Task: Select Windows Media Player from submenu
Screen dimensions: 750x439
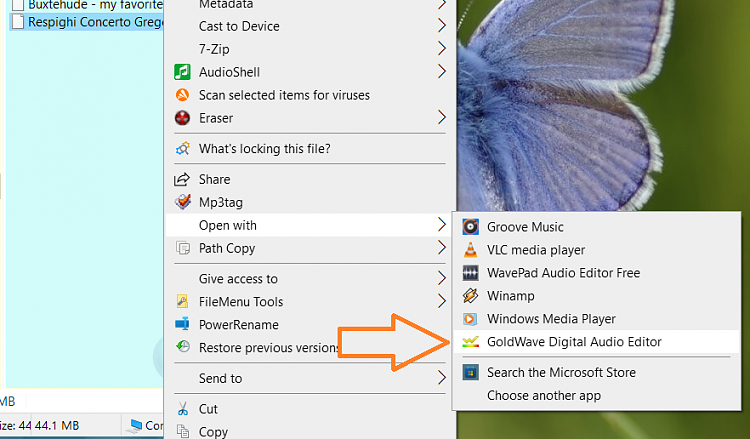Action: point(551,319)
